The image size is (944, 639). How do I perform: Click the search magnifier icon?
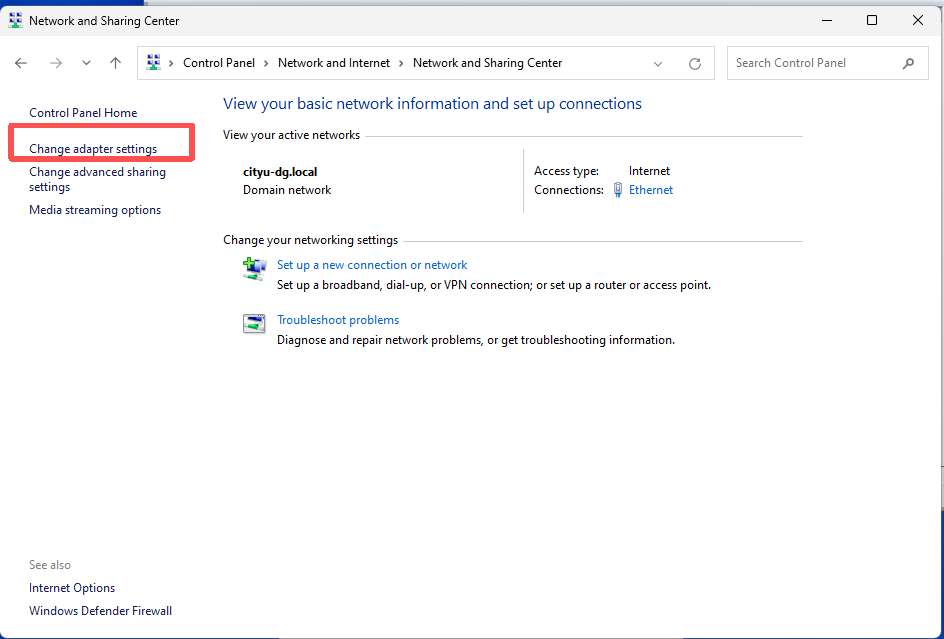click(x=908, y=63)
